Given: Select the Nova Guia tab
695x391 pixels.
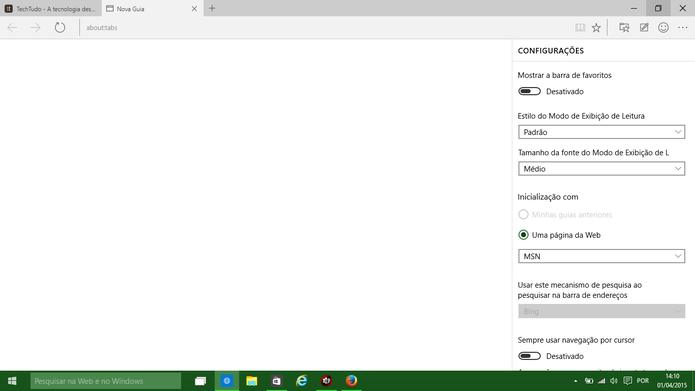Looking at the screenshot, I should [152, 8].
